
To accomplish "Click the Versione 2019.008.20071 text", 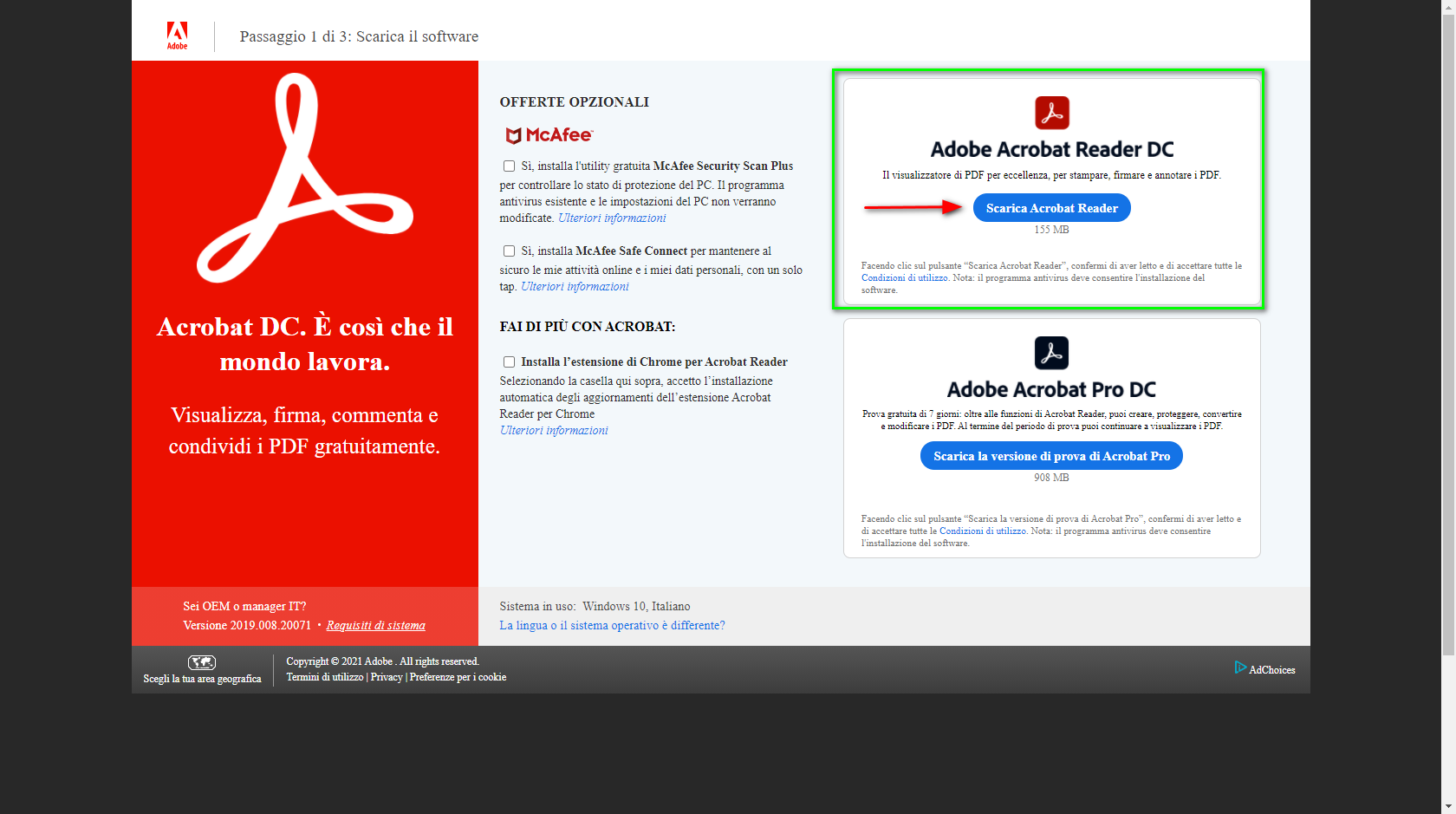I will [247, 626].
